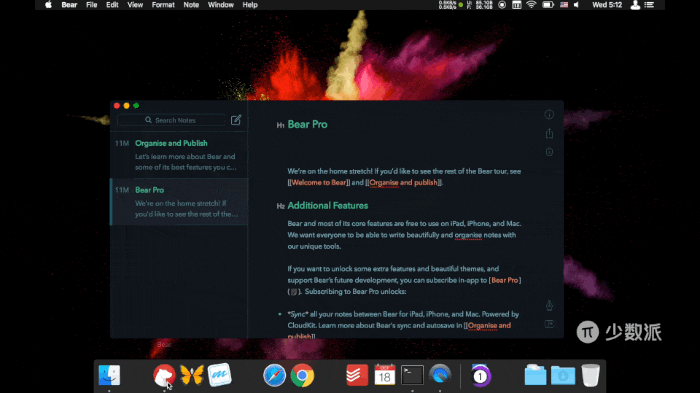The image size is (700, 393).
Task: Open the Ulysses butterfly app in Dock
Action: [x=192, y=375]
